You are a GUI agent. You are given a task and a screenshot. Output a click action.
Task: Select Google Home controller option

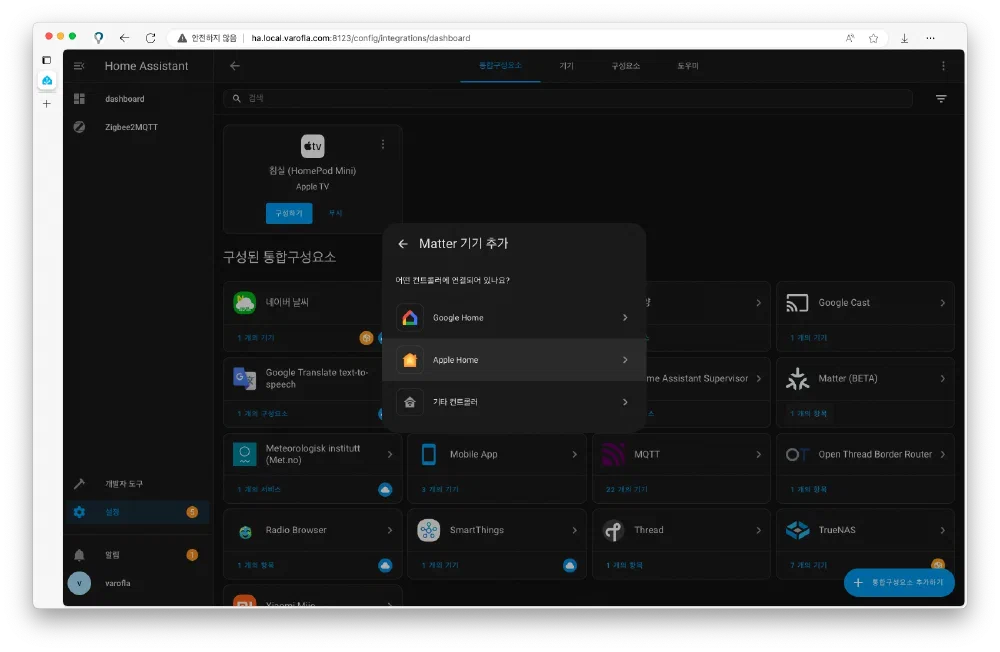[513, 318]
